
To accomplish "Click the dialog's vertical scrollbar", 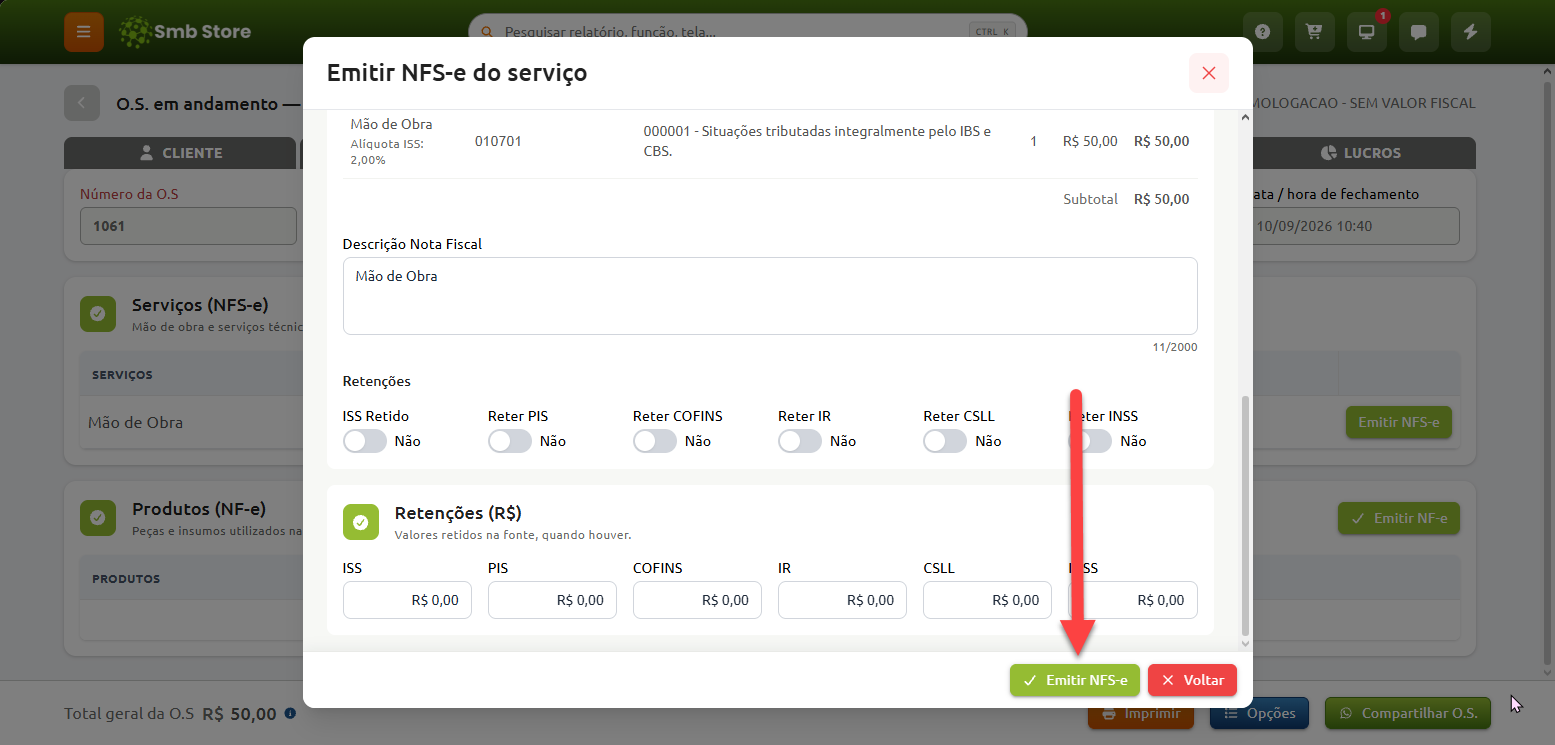I will coord(1245,514).
